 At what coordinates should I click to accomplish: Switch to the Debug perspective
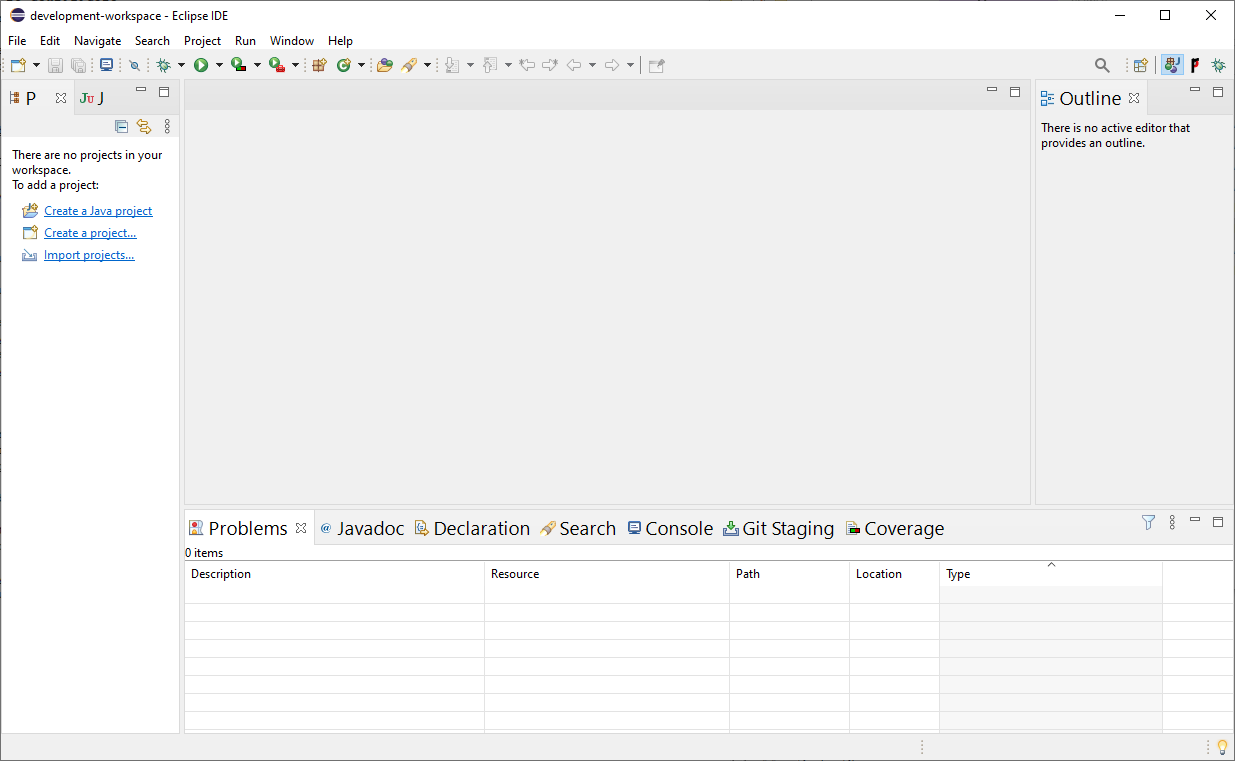[1218, 65]
